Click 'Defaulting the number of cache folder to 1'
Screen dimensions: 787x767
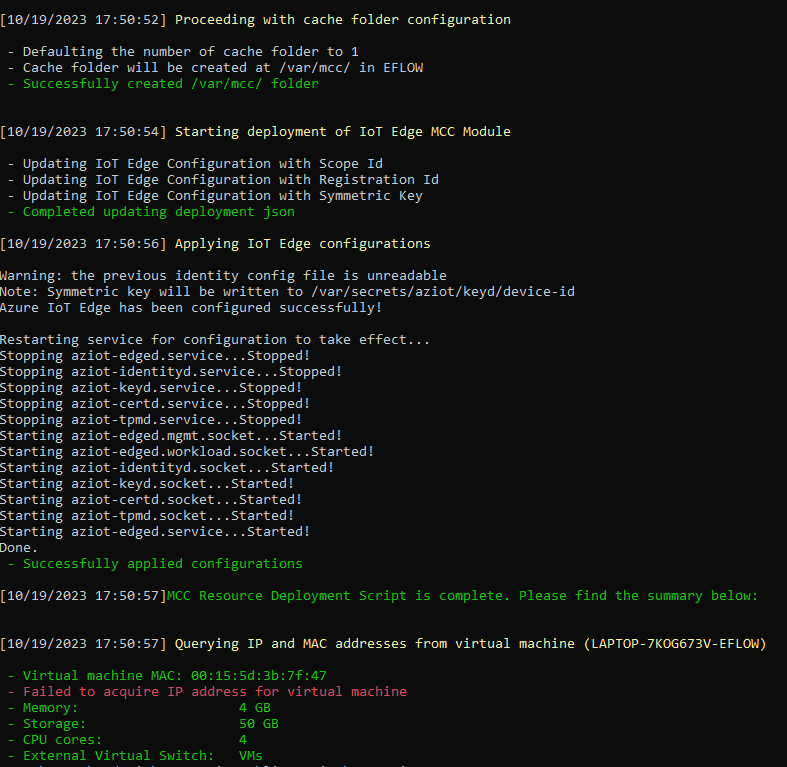190,52
